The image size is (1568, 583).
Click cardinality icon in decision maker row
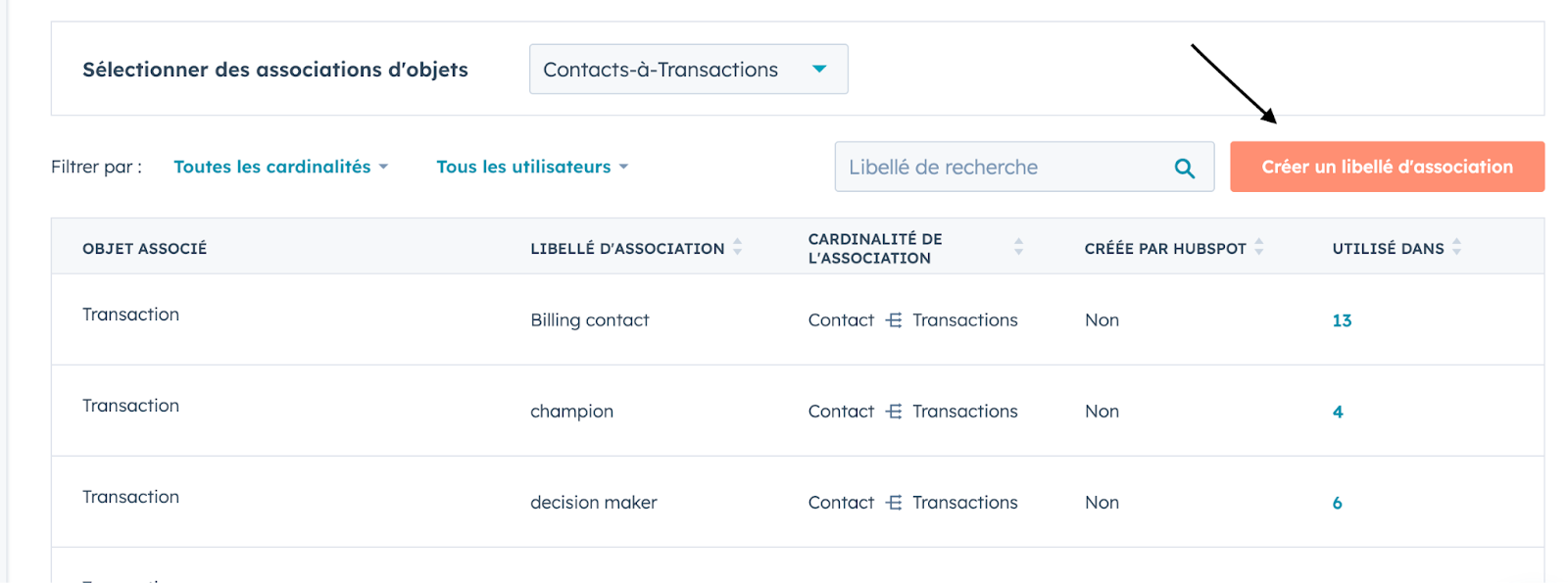coord(893,503)
